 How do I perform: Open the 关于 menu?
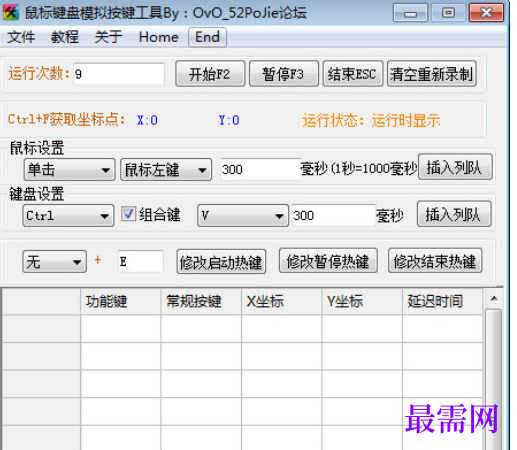point(108,37)
